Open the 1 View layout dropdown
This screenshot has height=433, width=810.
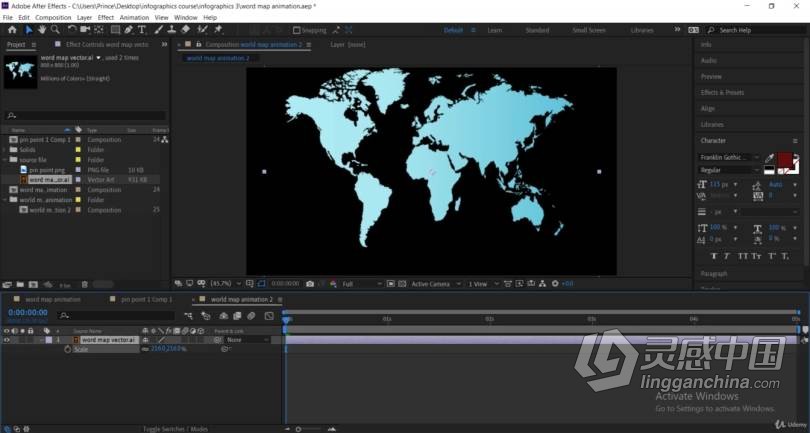[483, 284]
